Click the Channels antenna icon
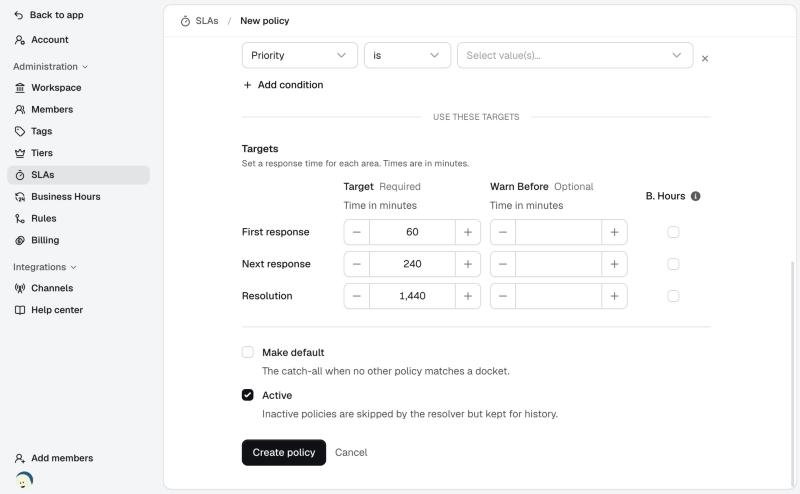The height and width of the screenshot is (494, 800). [20, 288]
